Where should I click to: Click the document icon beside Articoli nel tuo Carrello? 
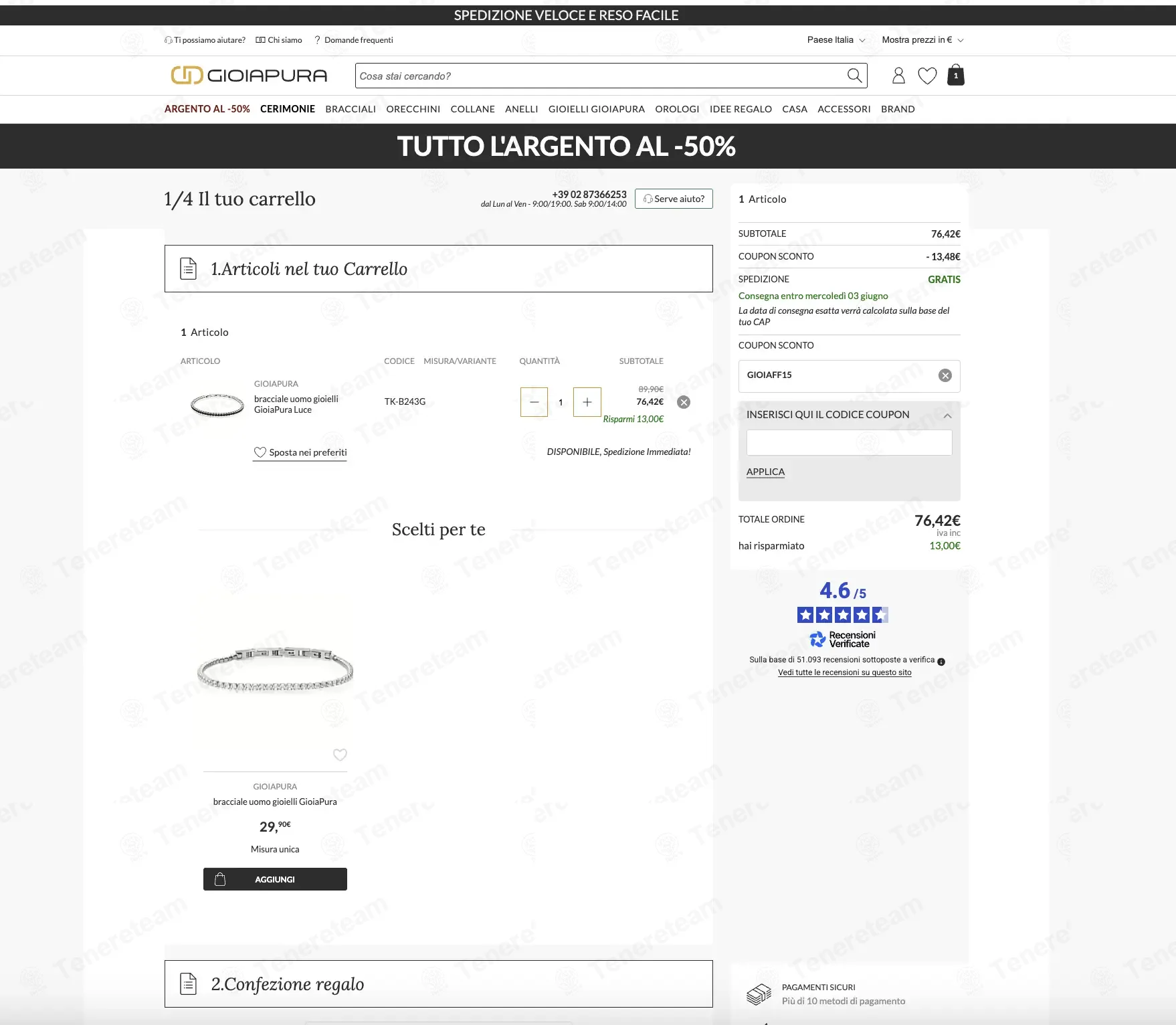coord(189,268)
